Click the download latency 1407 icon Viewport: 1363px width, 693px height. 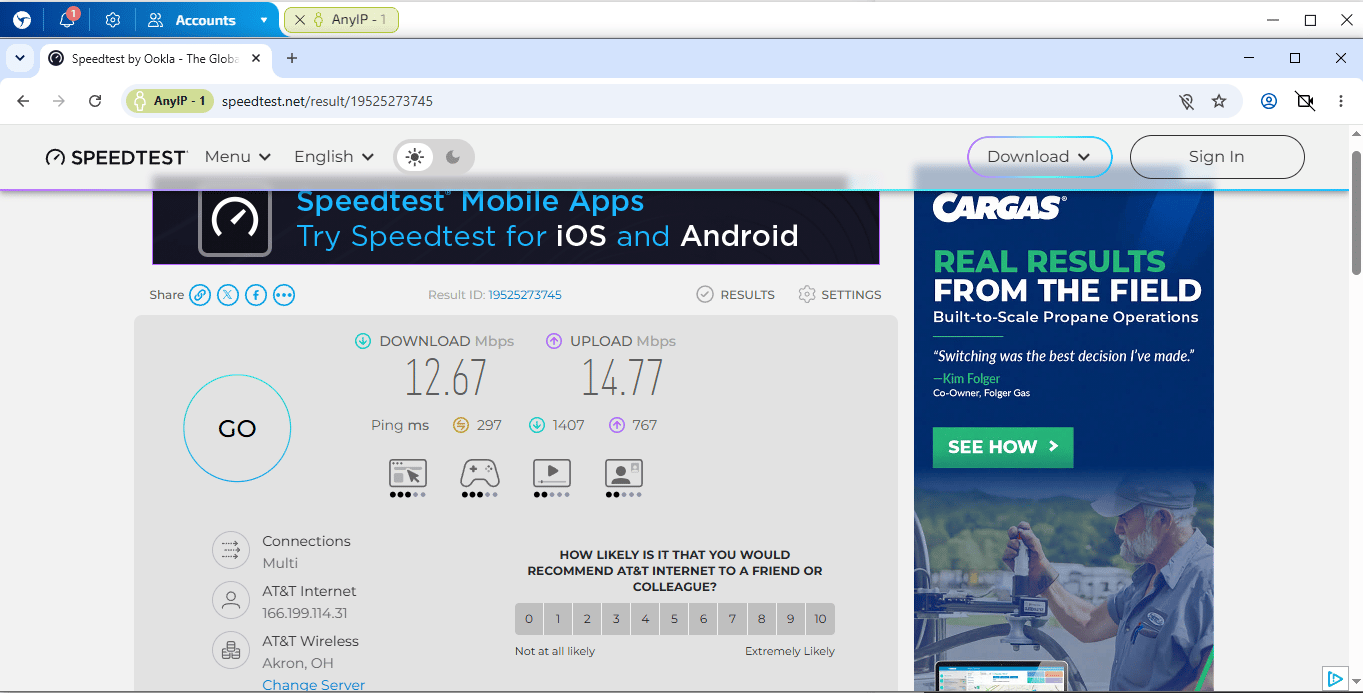(537, 425)
